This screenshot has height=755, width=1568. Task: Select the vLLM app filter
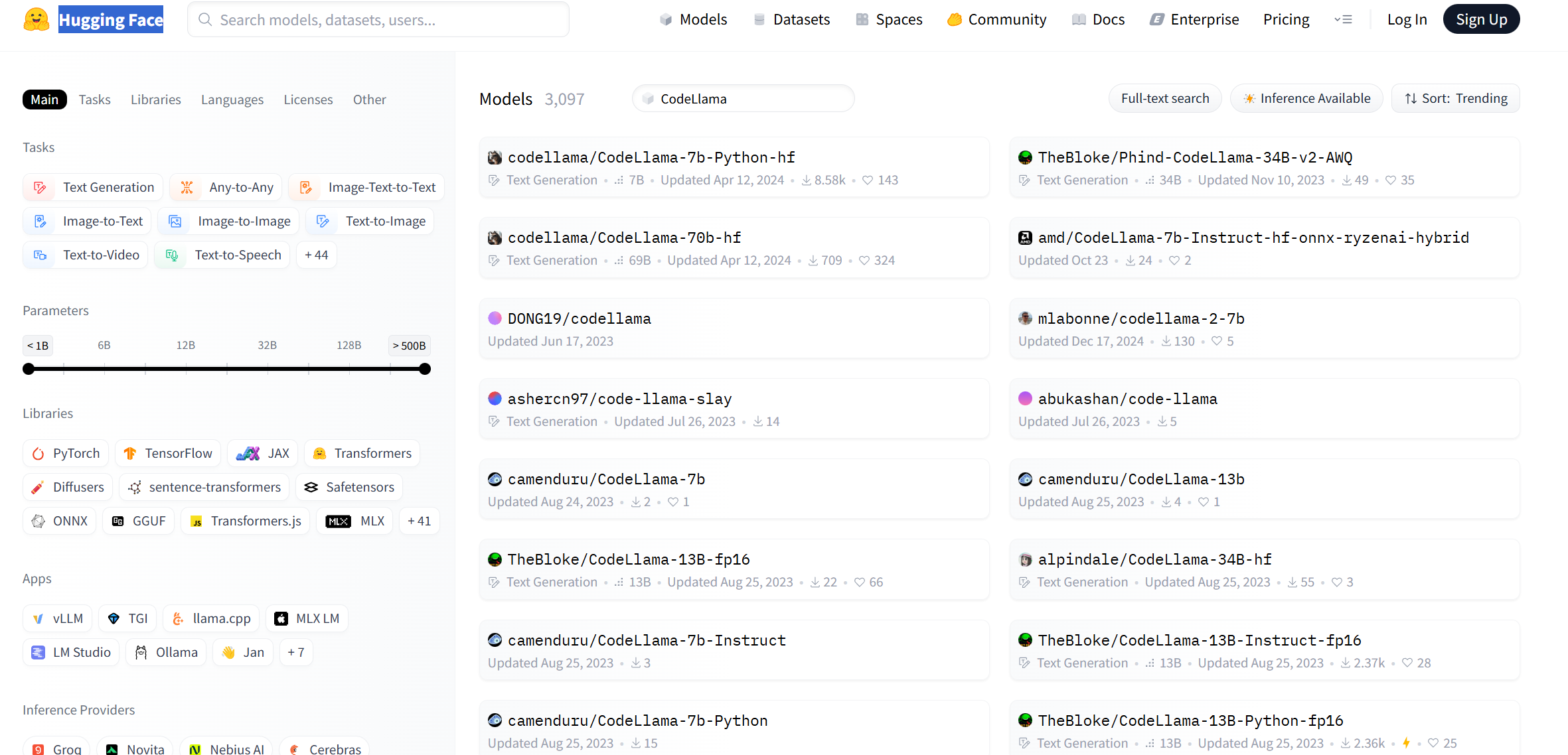point(58,618)
